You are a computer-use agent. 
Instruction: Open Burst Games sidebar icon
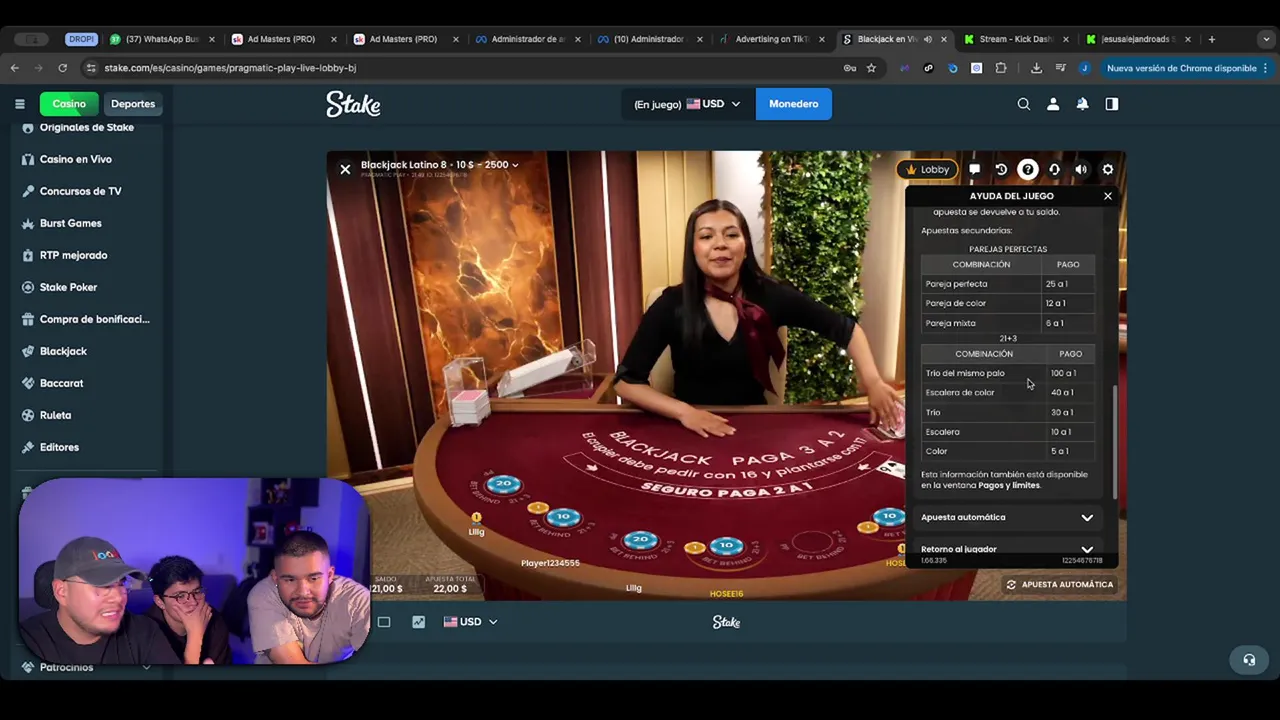coord(28,223)
